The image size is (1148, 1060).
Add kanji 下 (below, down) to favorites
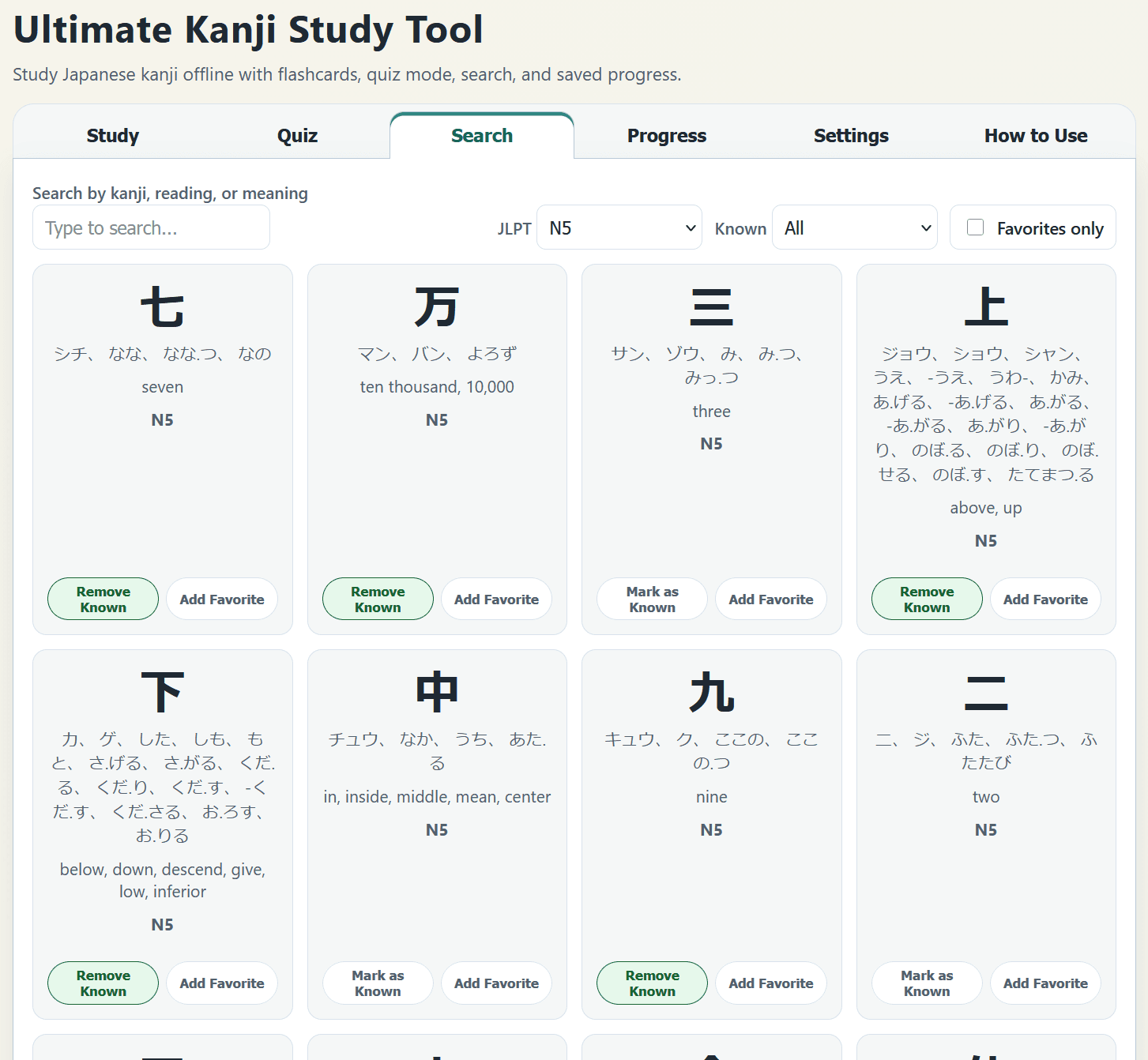[x=222, y=983]
